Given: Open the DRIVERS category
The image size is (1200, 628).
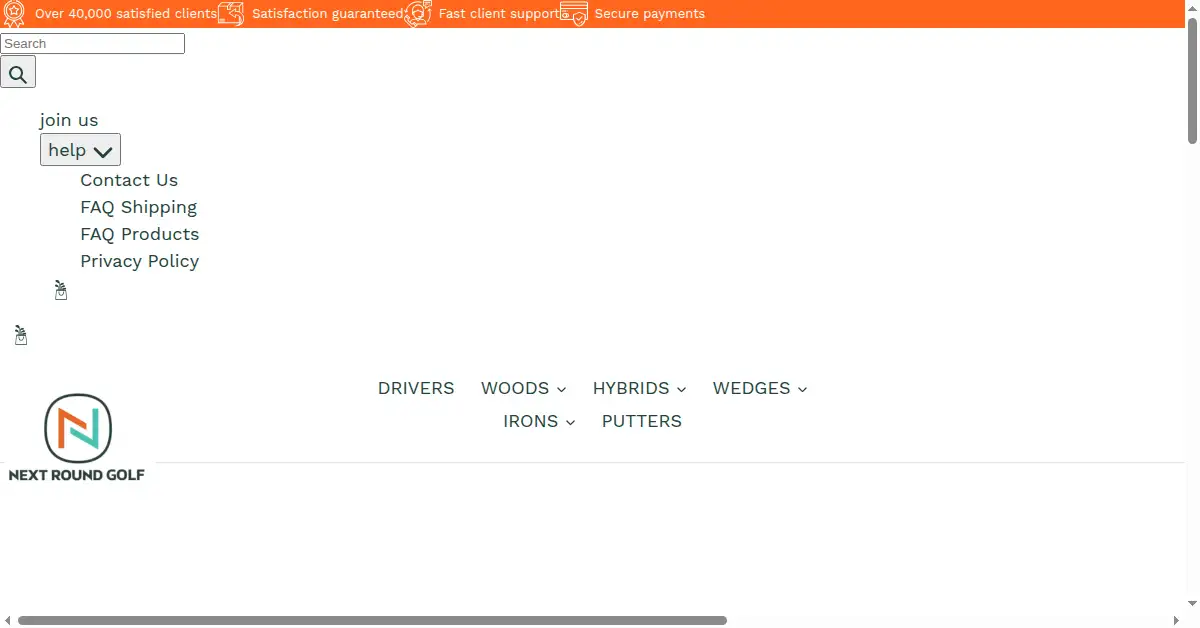Looking at the screenshot, I should tap(416, 388).
